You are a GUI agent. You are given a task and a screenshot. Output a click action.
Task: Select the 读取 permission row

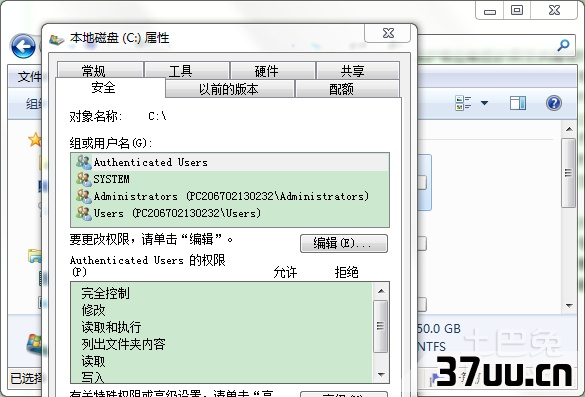pyautogui.click(x=222, y=361)
